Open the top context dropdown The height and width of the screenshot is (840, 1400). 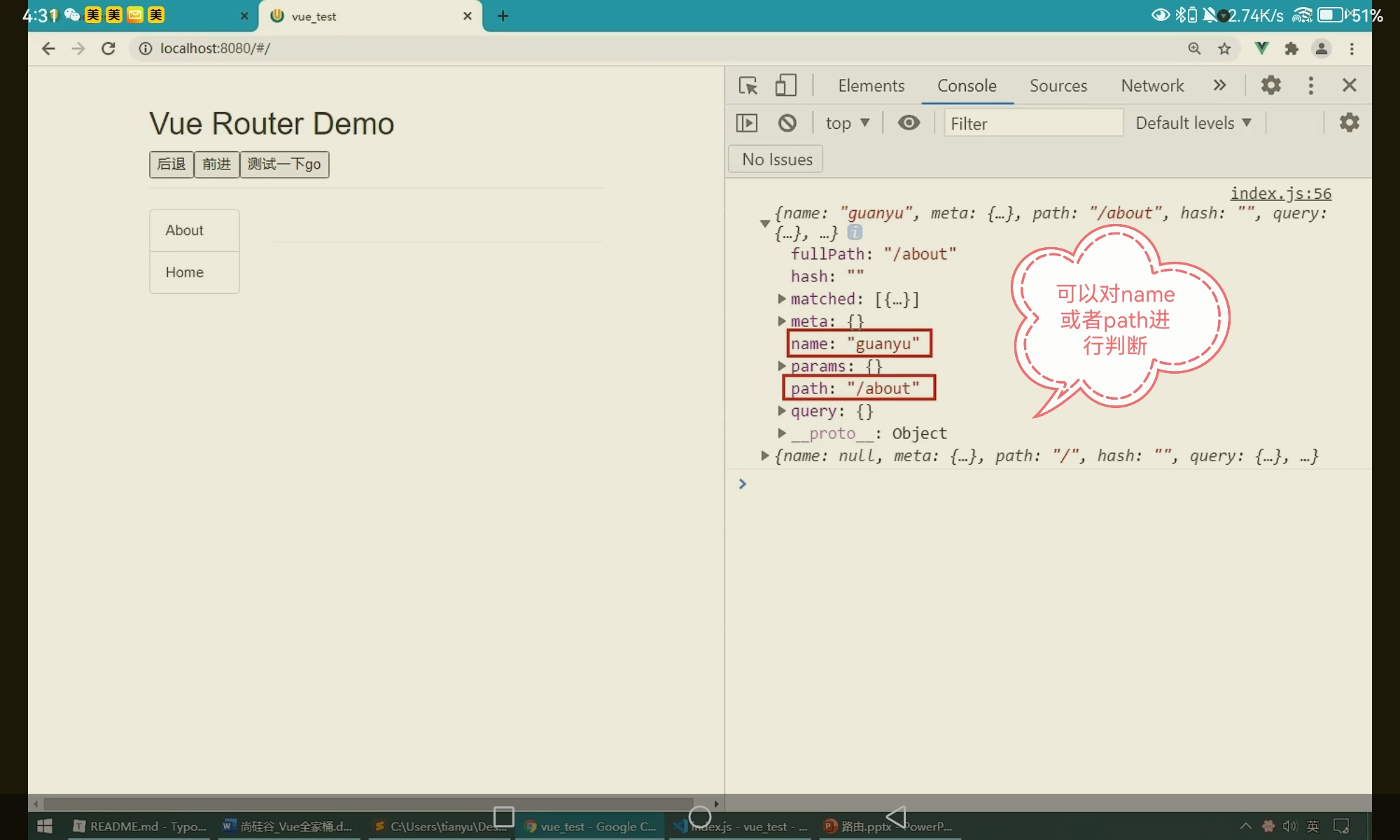pyautogui.click(x=846, y=123)
